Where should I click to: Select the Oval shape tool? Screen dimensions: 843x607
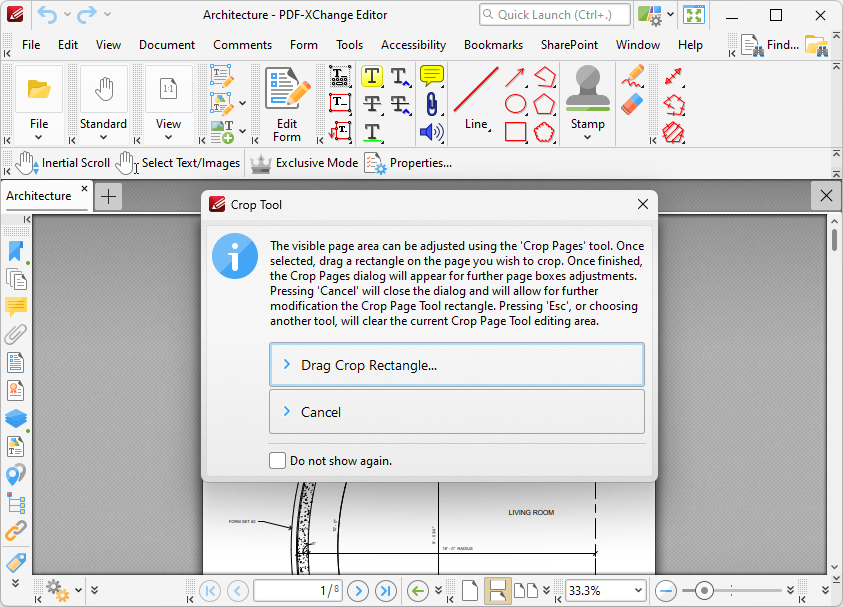515,104
